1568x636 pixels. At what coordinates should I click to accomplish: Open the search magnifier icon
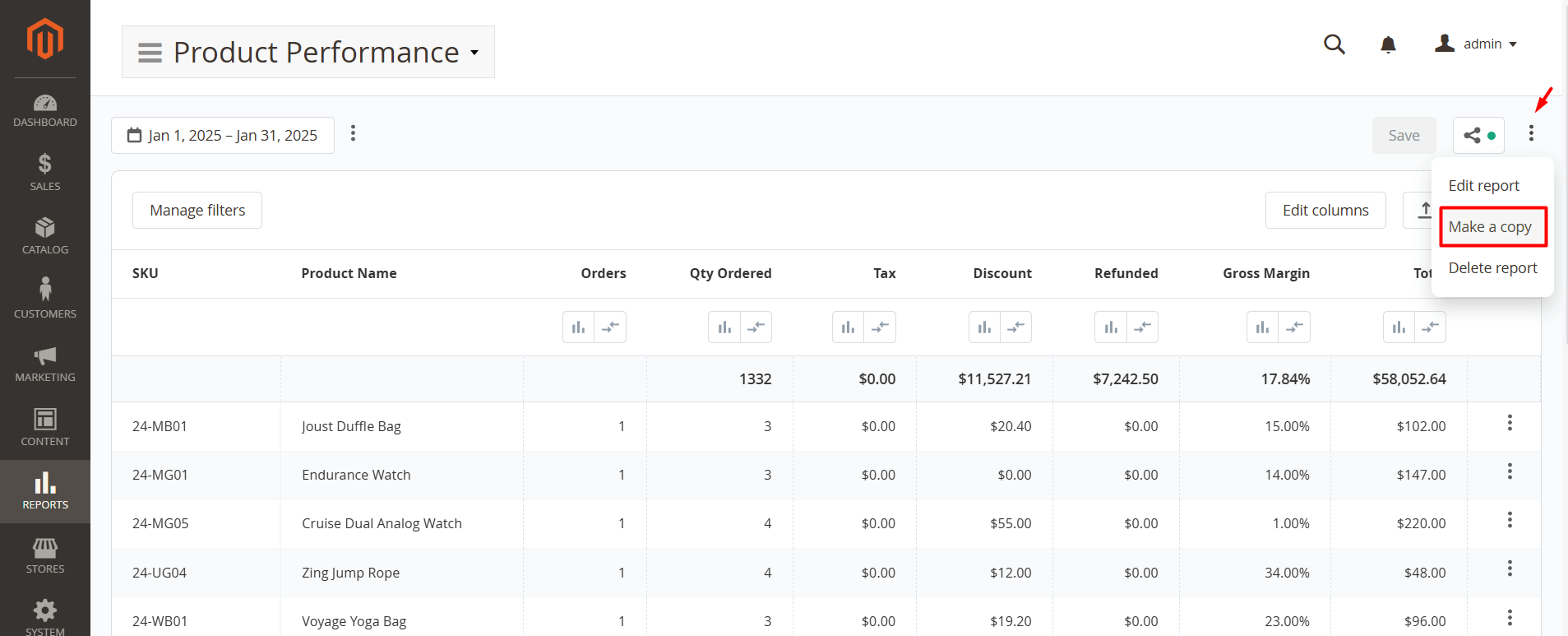point(1334,44)
